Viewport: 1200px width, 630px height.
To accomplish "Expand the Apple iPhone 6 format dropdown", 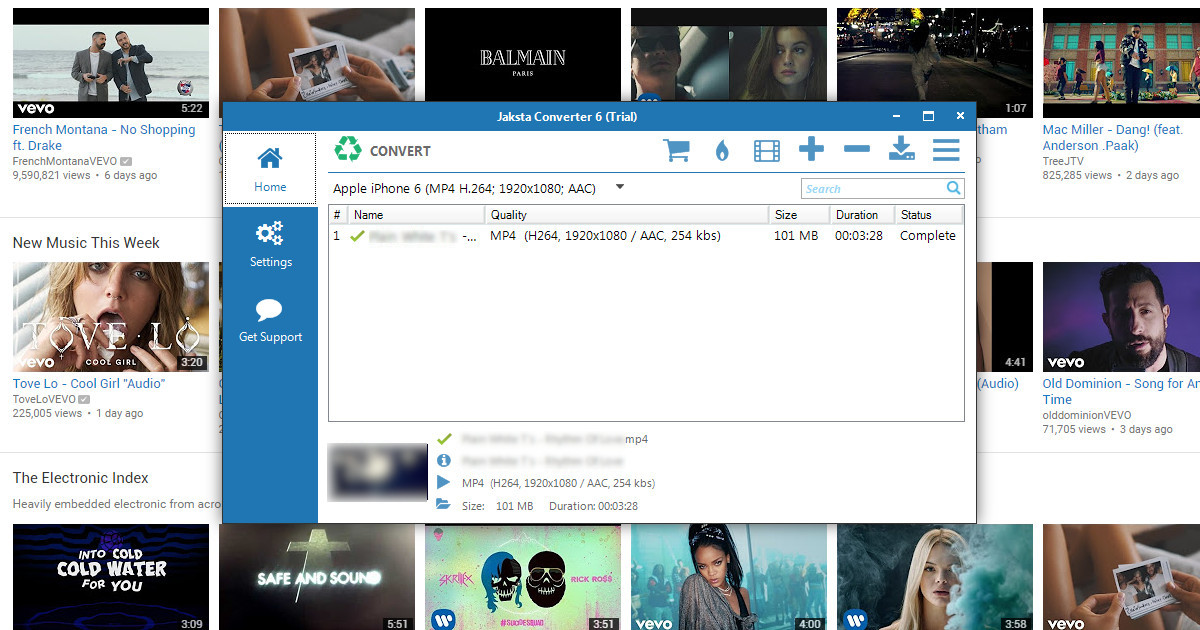I will coord(620,187).
